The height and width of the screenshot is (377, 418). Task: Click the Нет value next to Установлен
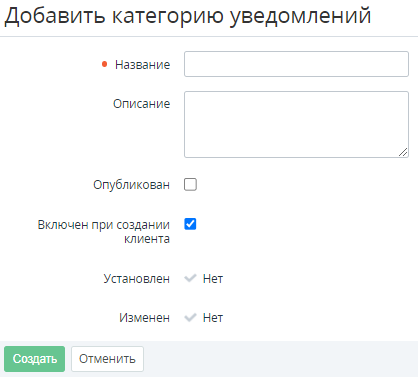[x=213, y=279]
